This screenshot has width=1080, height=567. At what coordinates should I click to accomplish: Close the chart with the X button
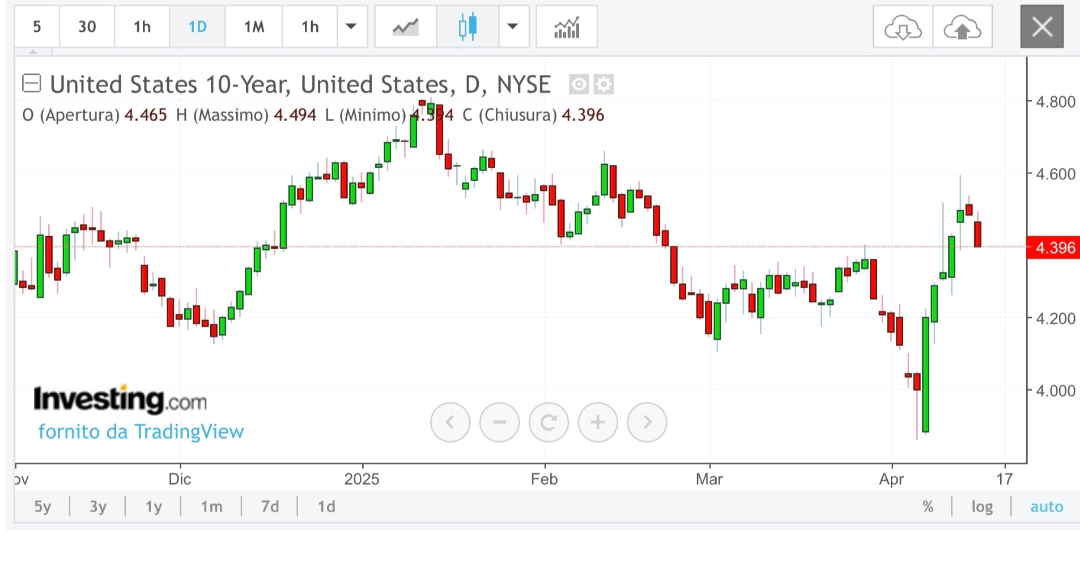(1042, 27)
